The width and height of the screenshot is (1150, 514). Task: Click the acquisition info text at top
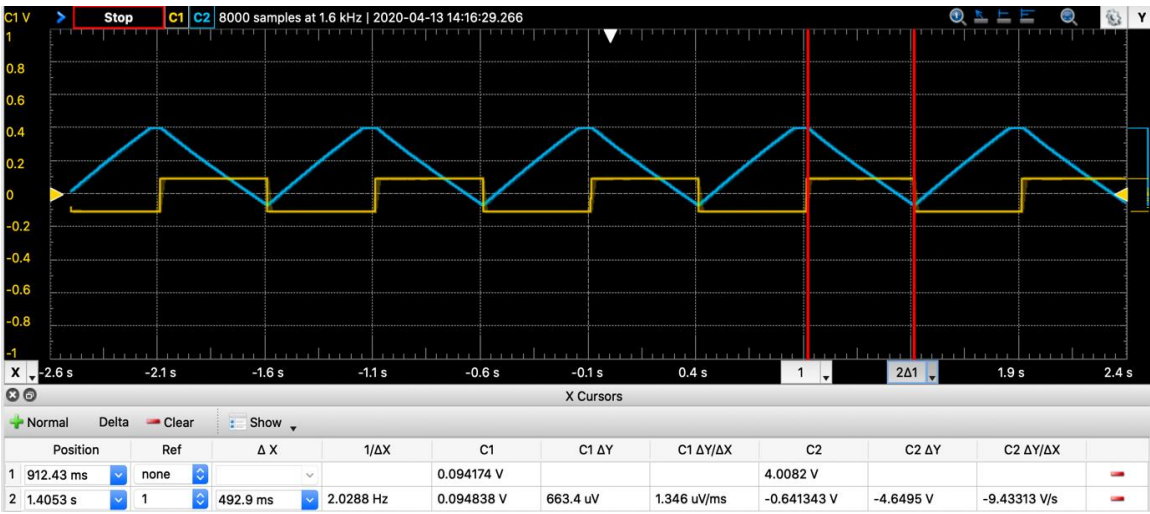click(x=370, y=18)
